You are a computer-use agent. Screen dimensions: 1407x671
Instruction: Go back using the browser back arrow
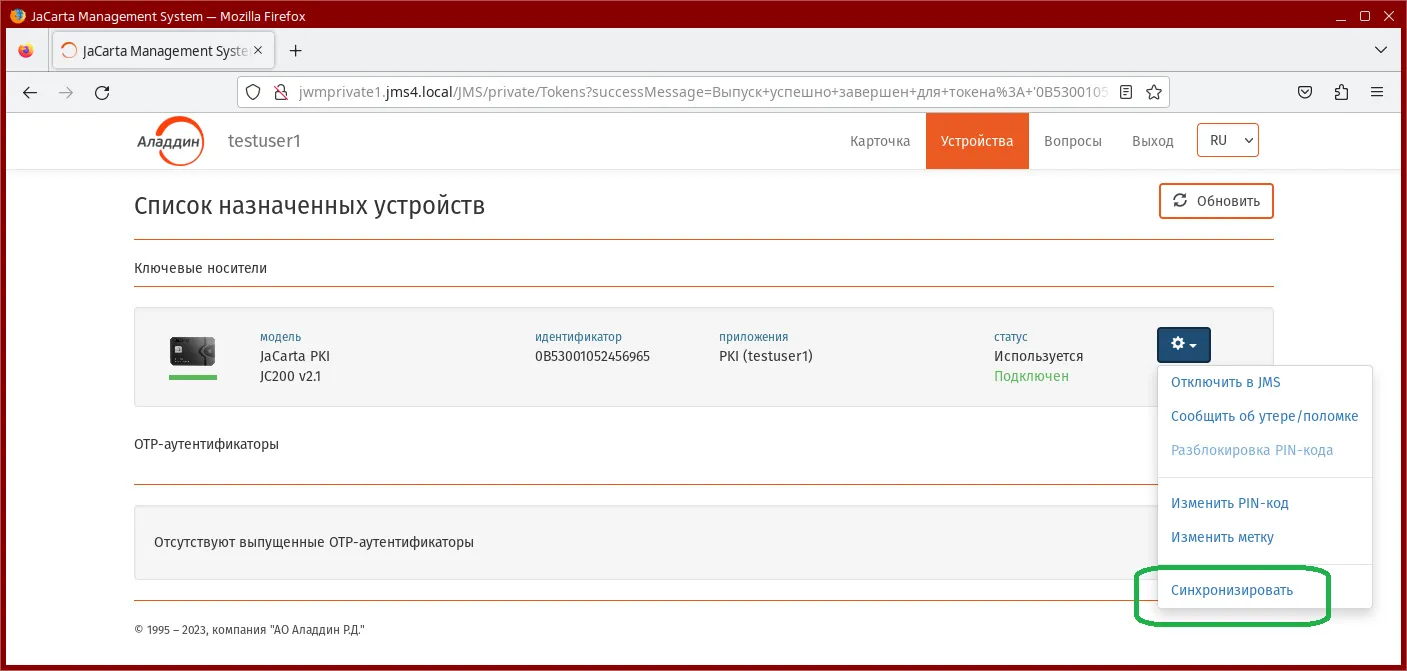pyautogui.click(x=30, y=92)
